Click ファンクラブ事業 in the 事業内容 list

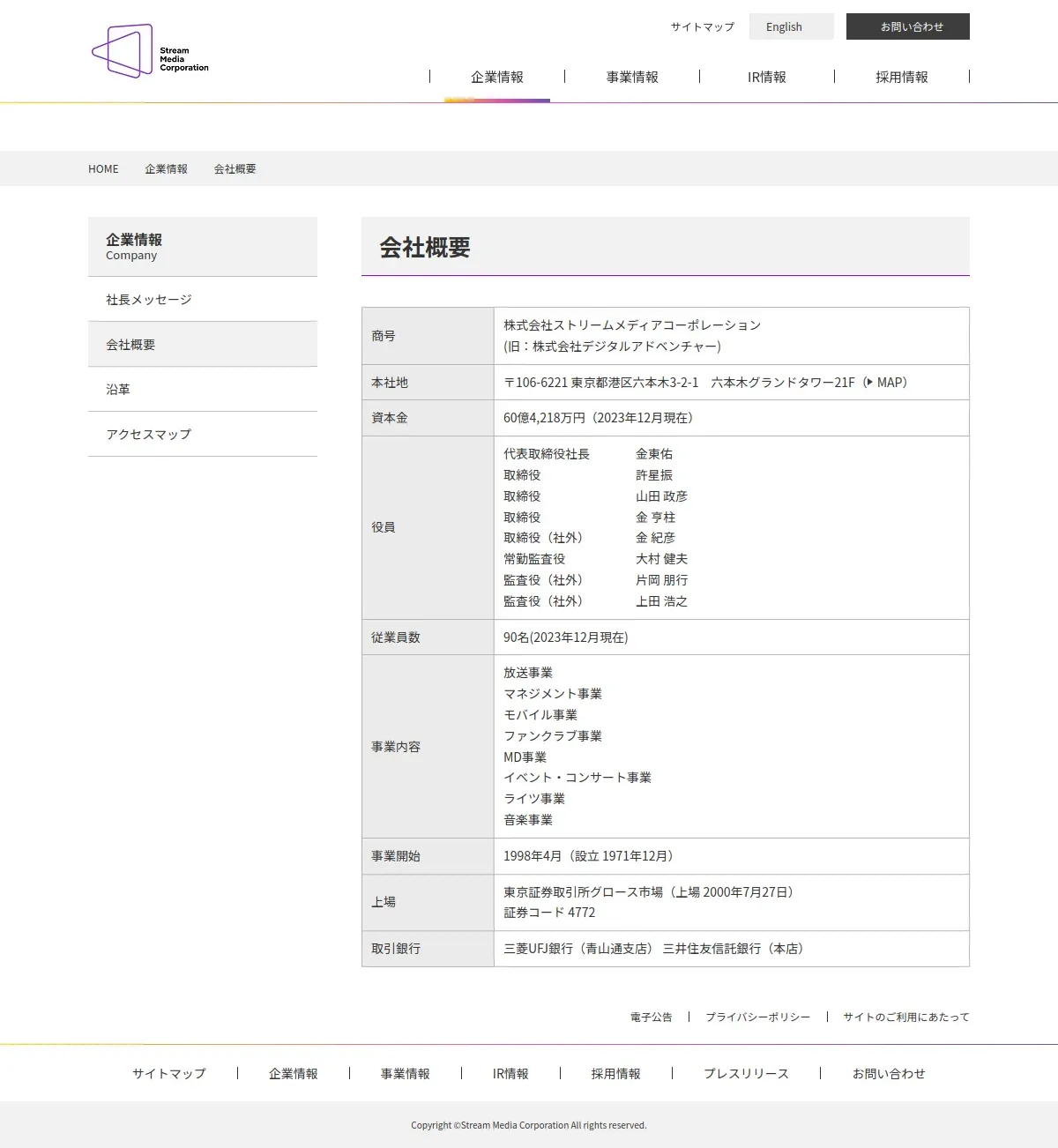pyautogui.click(x=553, y=736)
